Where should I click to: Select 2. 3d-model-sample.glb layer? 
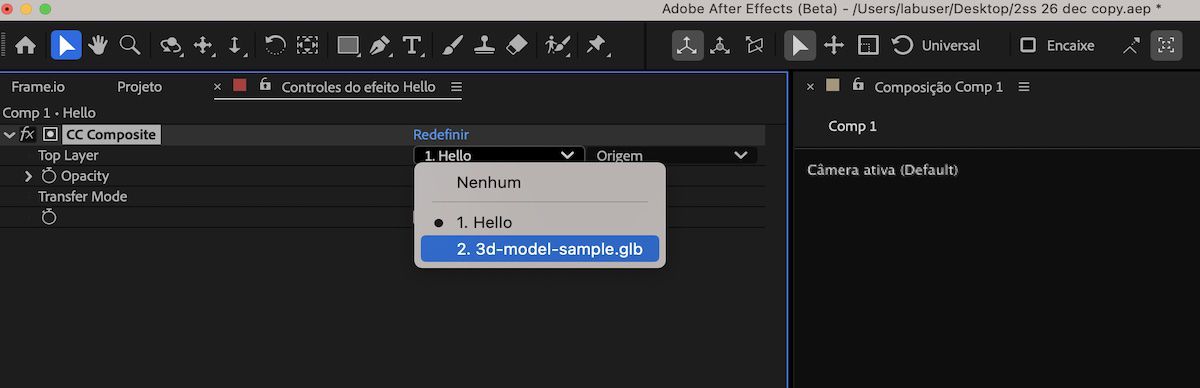click(540, 249)
